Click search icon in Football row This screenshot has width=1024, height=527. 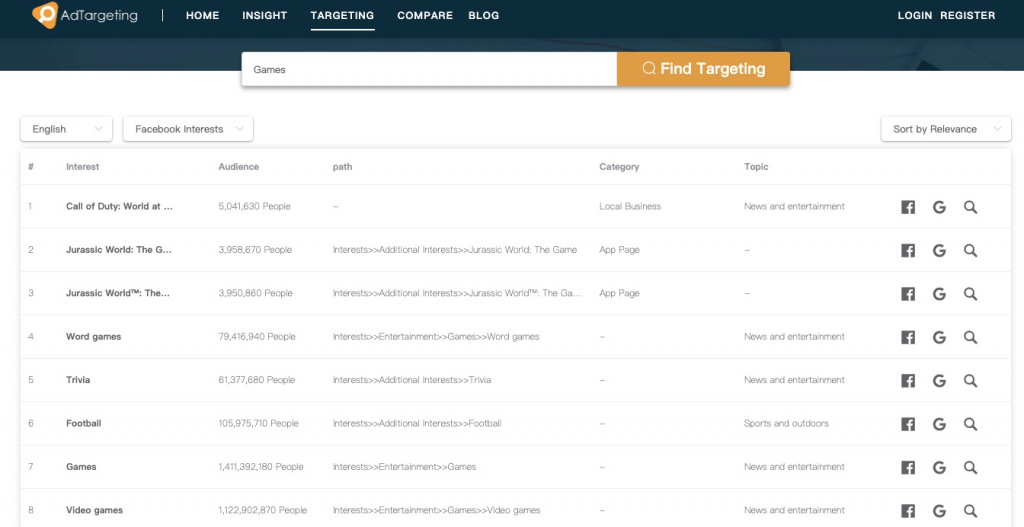[x=970, y=424]
